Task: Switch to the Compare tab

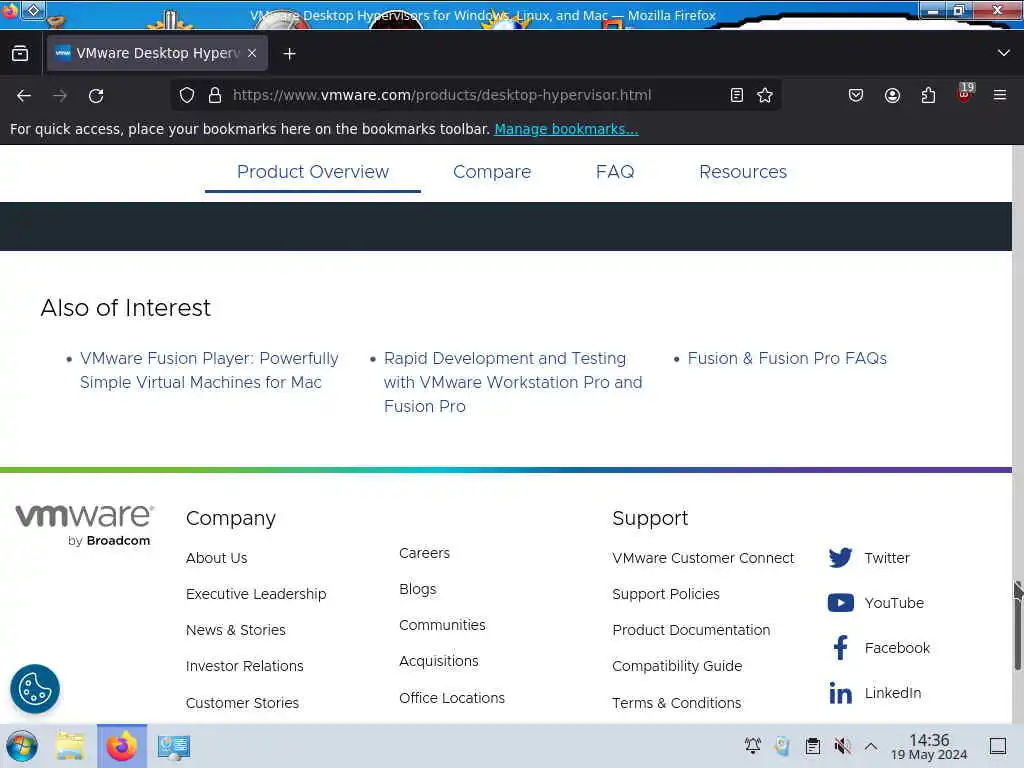Action: (x=492, y=172)
